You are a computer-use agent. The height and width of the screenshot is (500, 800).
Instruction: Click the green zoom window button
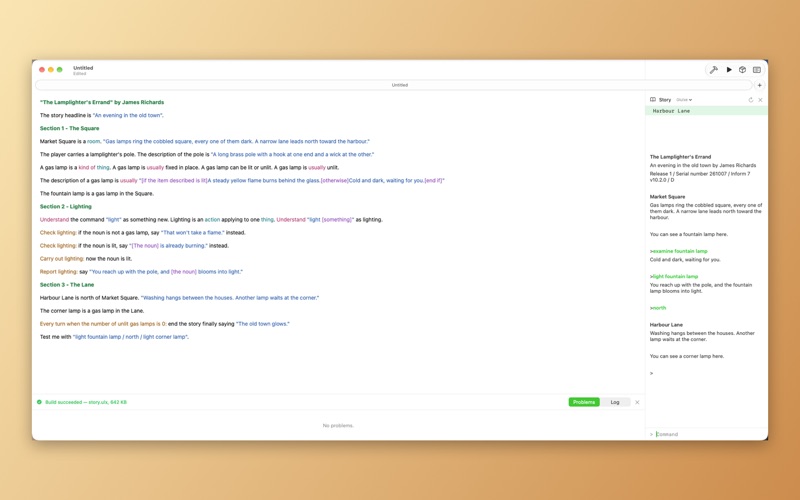coord(60,70)
